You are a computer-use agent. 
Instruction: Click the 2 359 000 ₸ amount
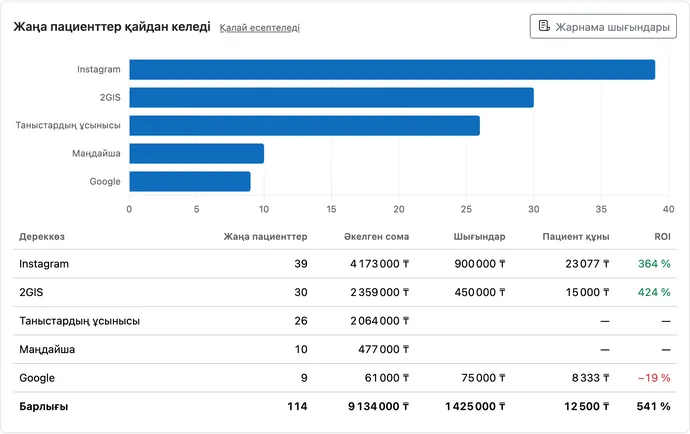[x=380, y=292]
